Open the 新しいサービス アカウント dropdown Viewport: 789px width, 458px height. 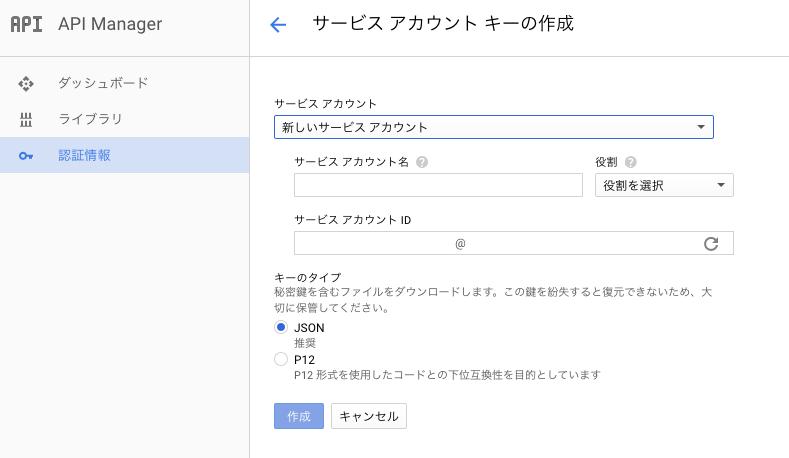[x=494, y=127]
